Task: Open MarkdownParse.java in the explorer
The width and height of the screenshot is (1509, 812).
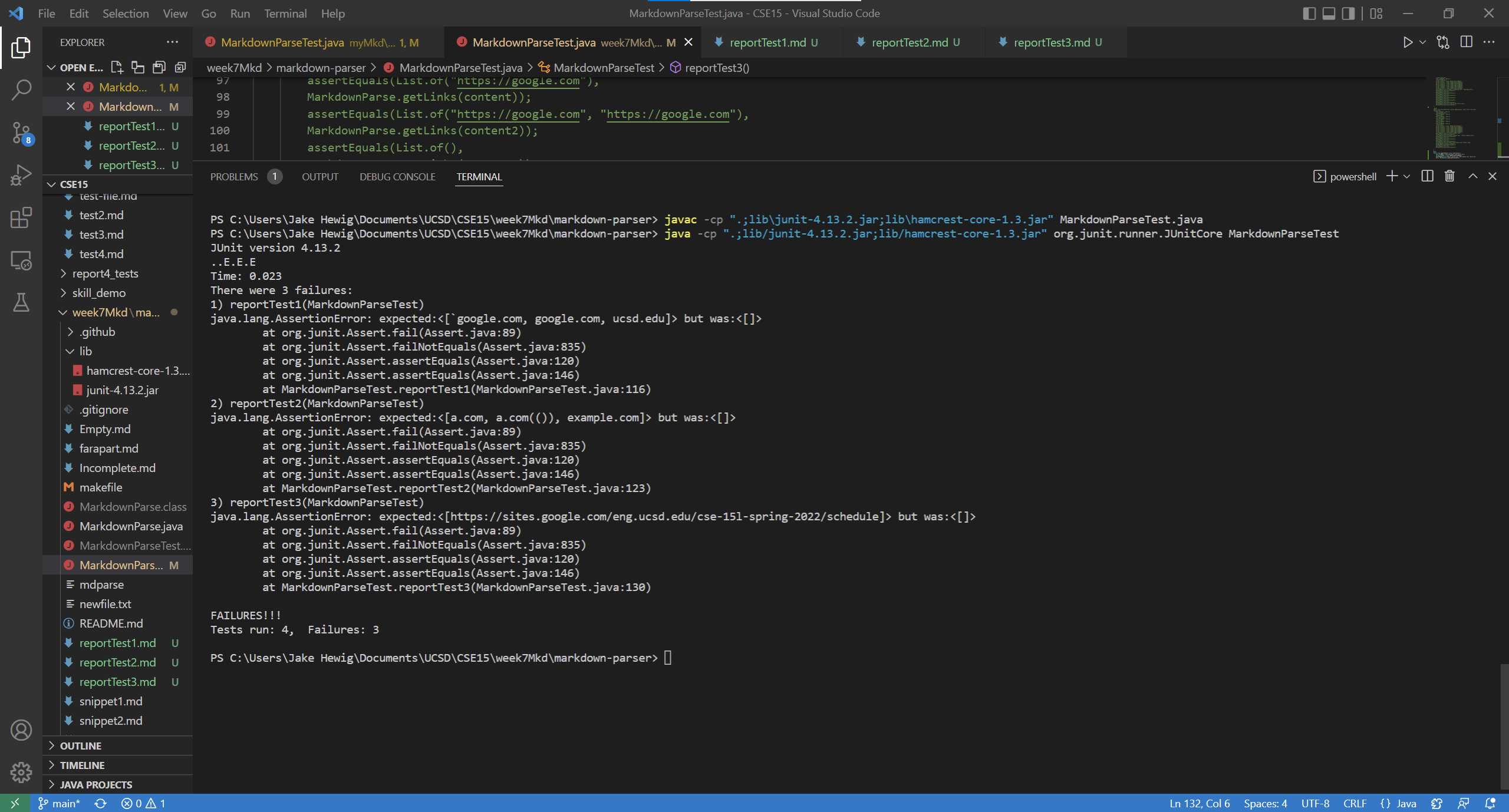Action: click(131, 526)
